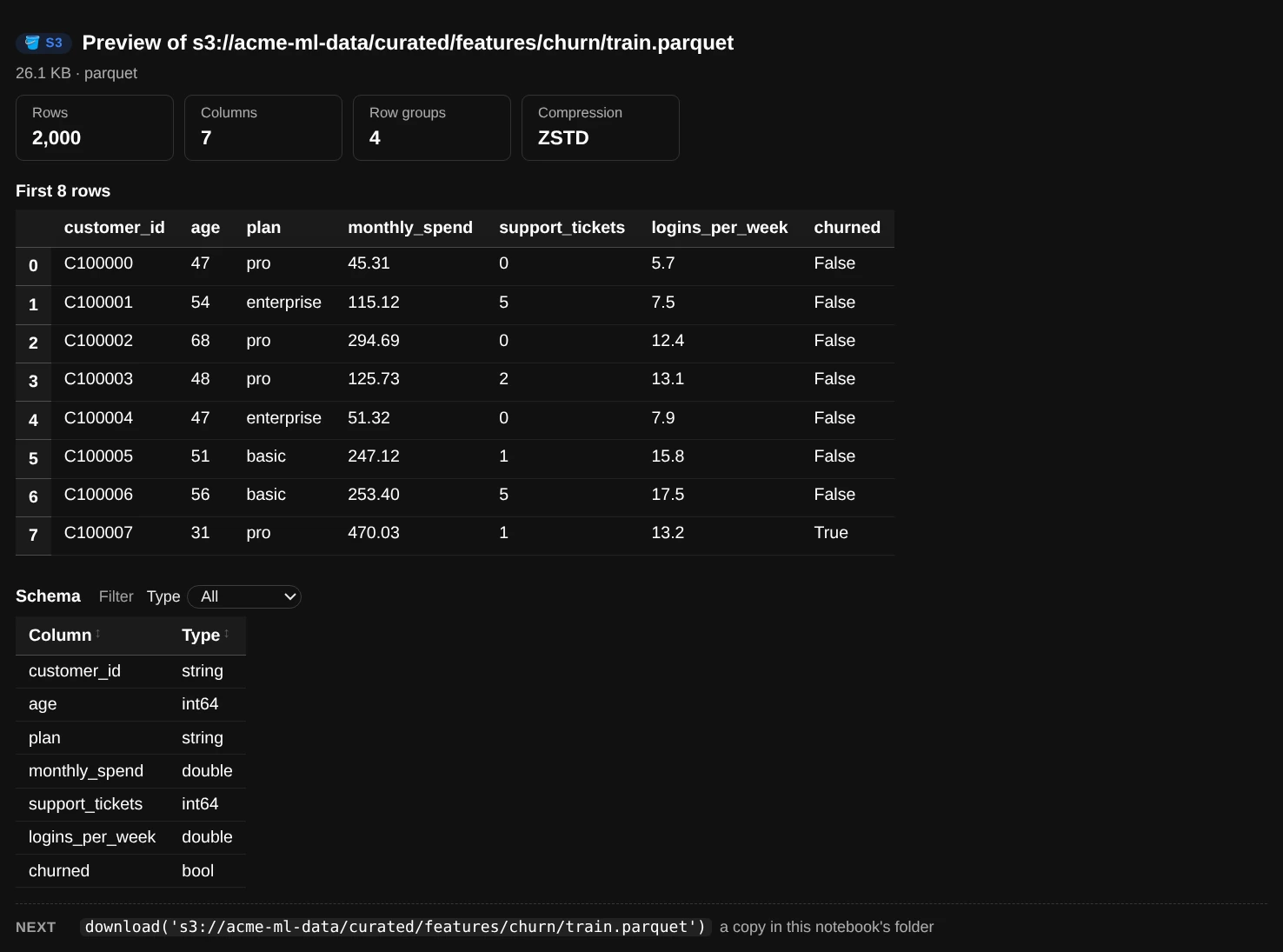Click the Preview of s3 path title
Image resolution: width=1283 pixels, height=952 pixels.
pos(408,43)
